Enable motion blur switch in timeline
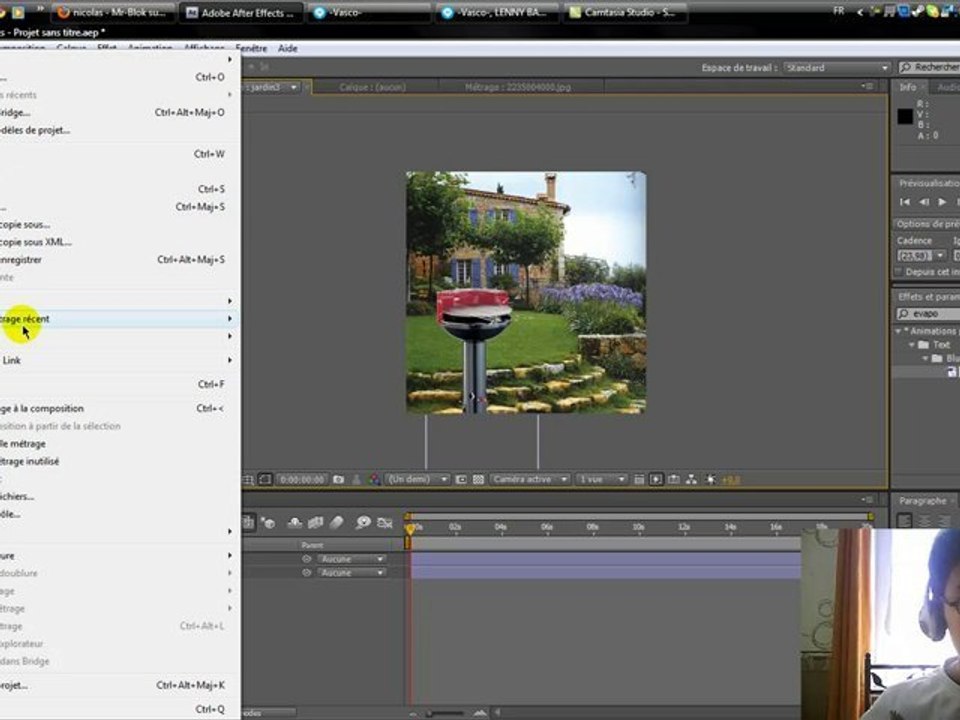960x720 pixels. pos(337,522)
